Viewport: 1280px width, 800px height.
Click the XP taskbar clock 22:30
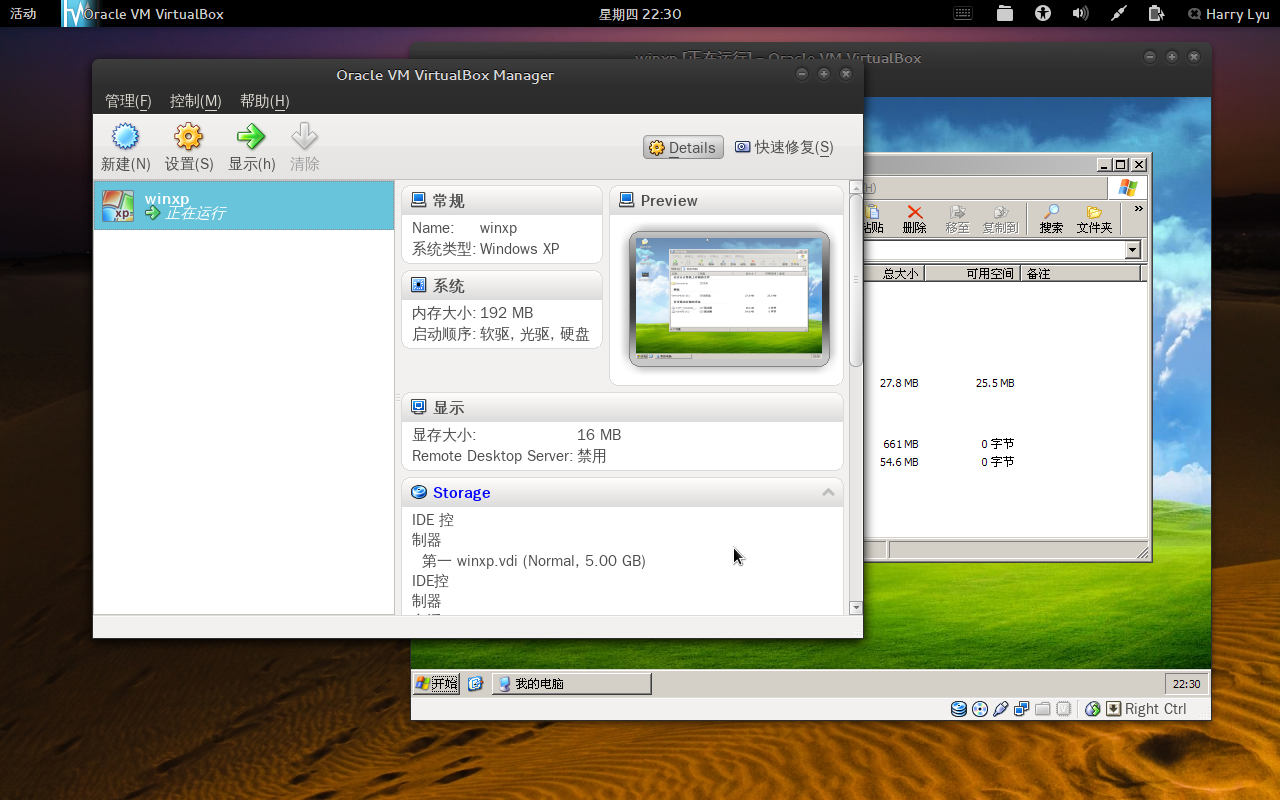click(1186, 684)
